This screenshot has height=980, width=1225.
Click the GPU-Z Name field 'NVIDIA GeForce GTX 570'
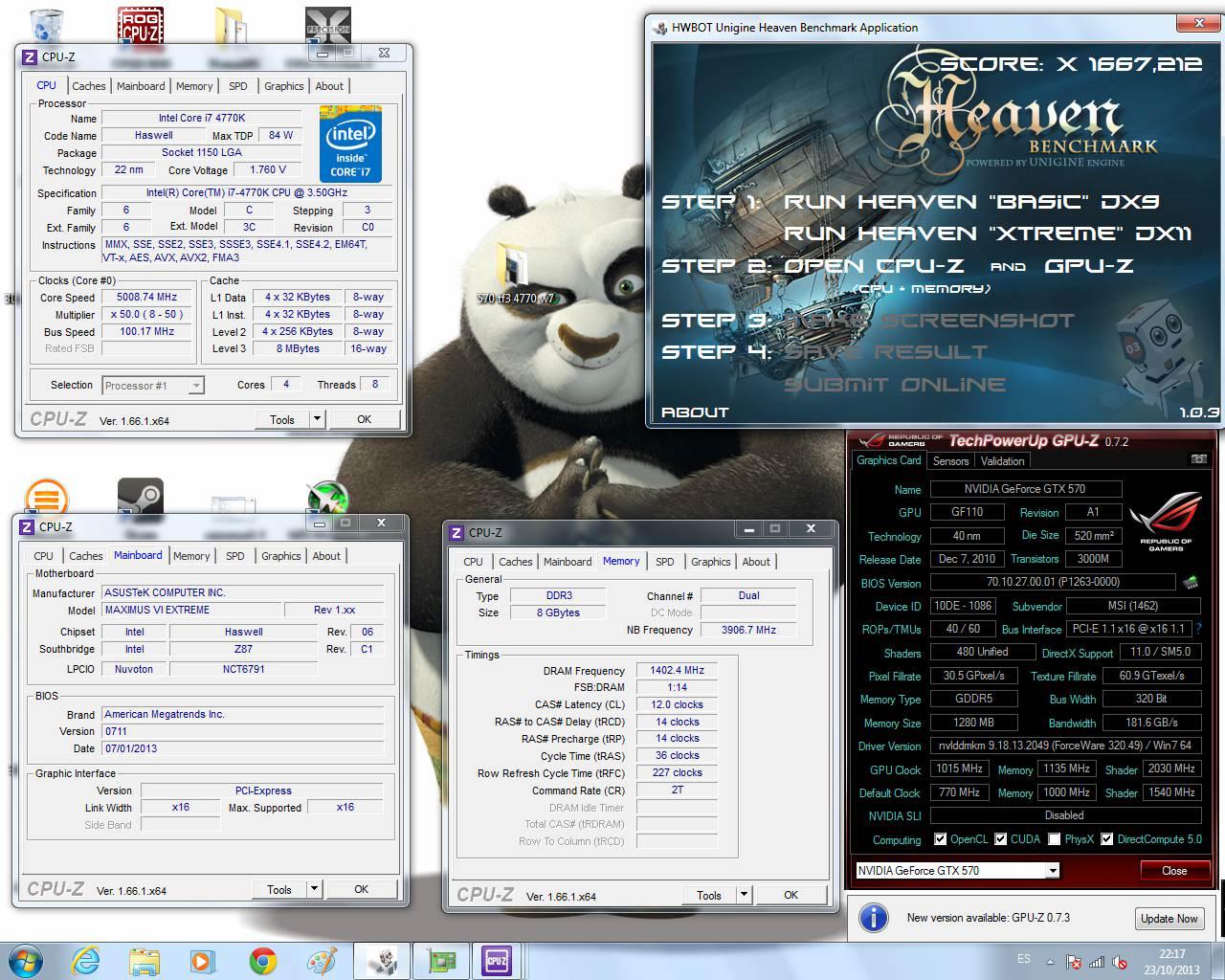pyautogui.click(x=1025, y=489)
